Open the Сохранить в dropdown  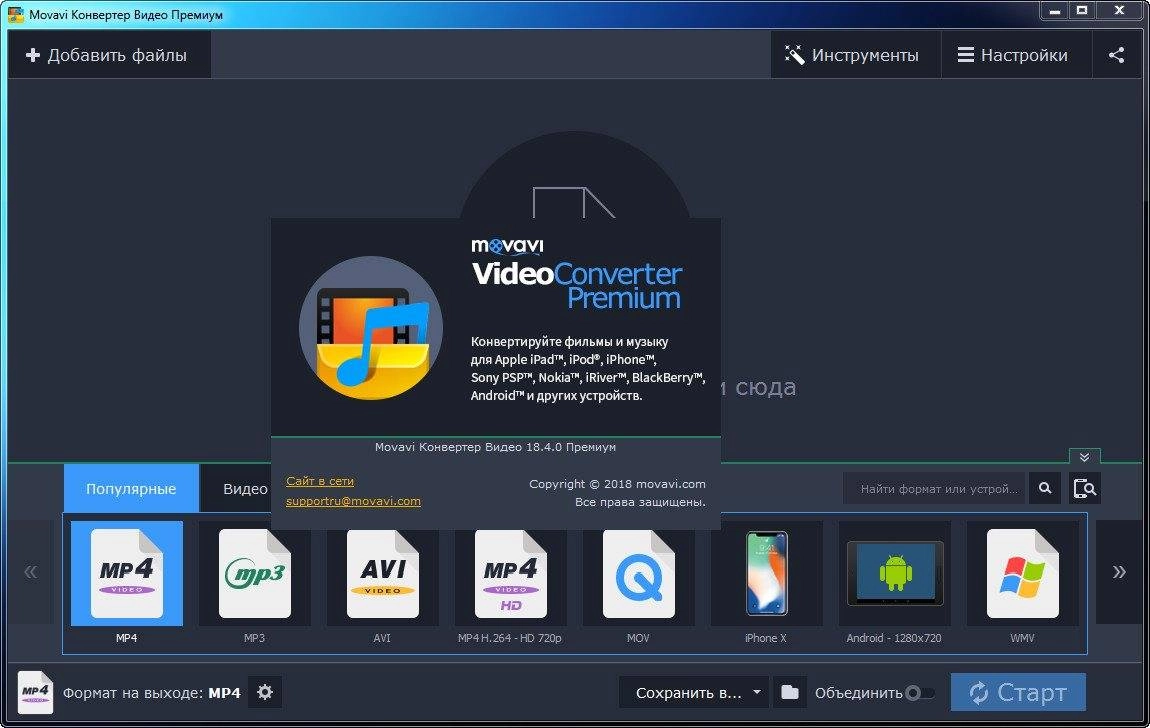694,692
